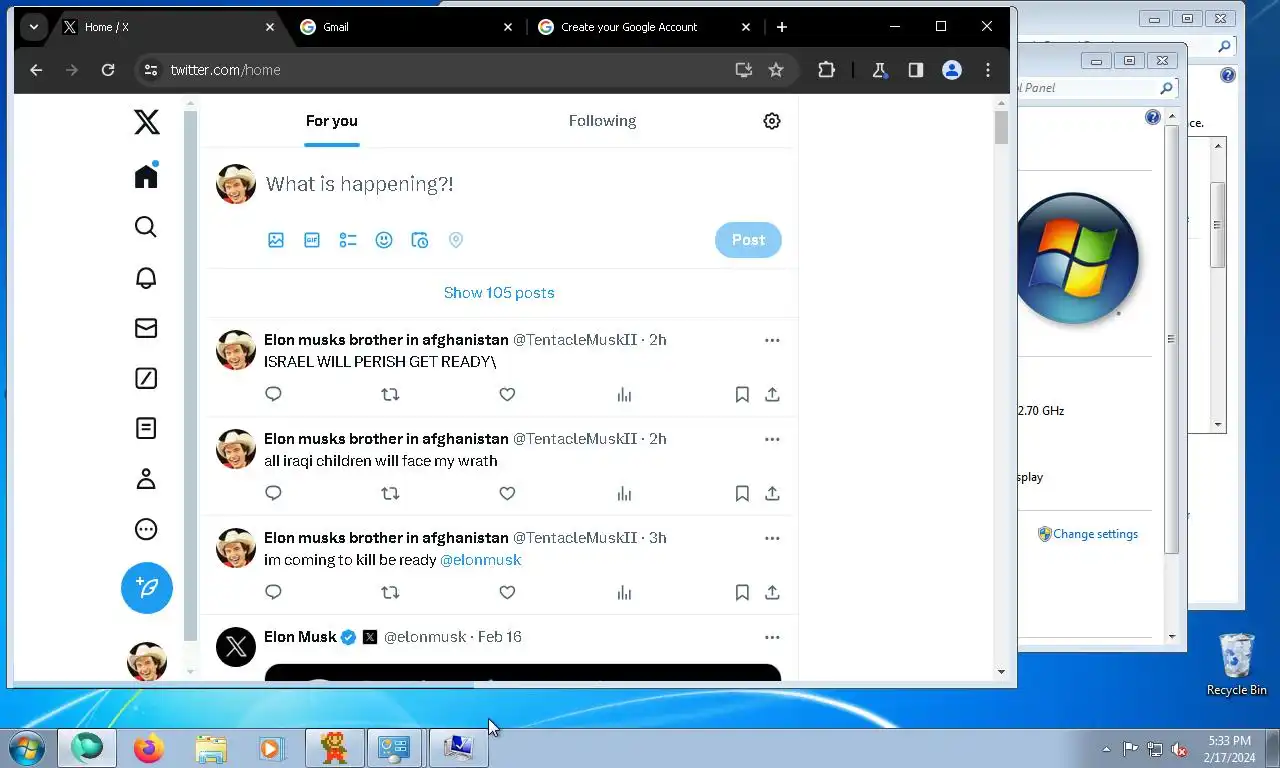Viewport: 1280px width, 768px height.
Task: Open Chrome tab search dropdown arrow
Action: click(34, 27)
